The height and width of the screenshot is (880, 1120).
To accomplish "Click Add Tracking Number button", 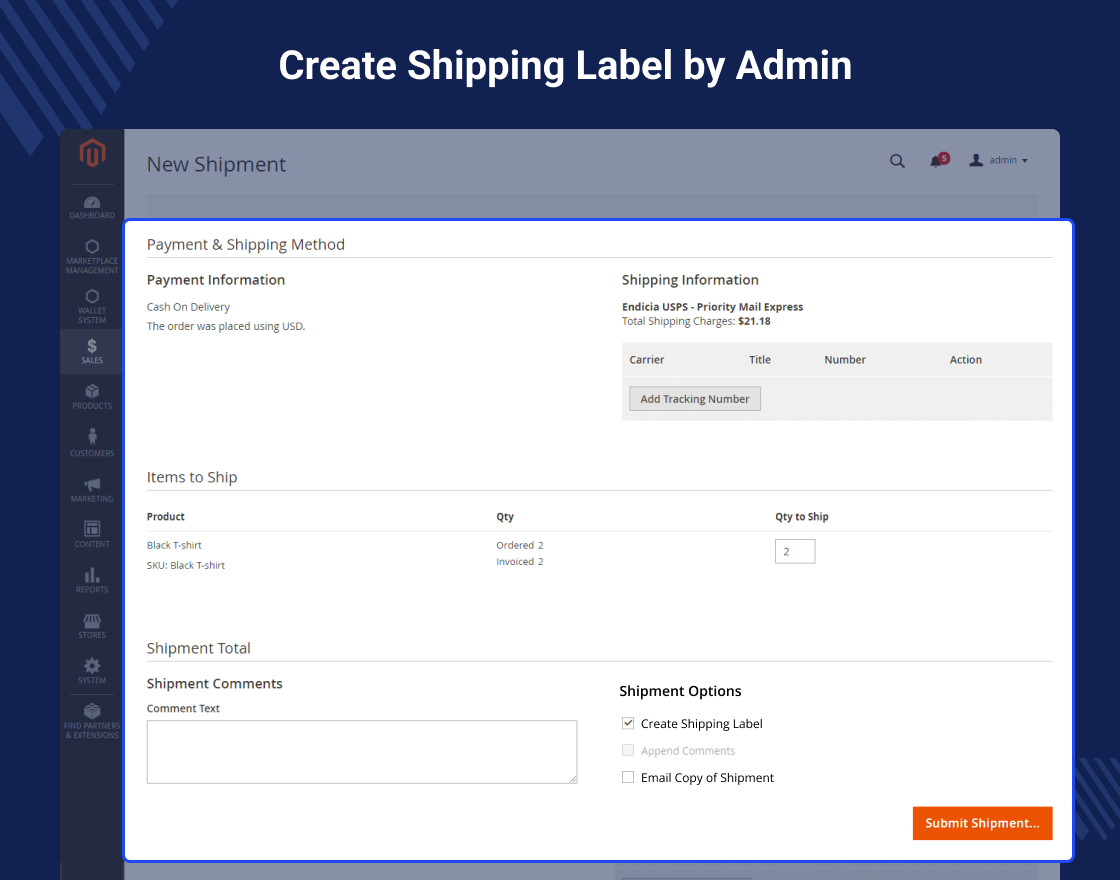I will 695,399.
